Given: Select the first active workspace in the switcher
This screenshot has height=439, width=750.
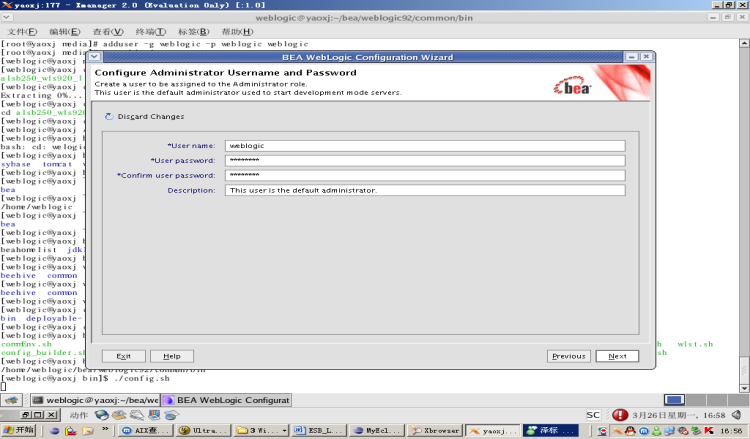Looking at the screenshot, I should coord(674,400).
